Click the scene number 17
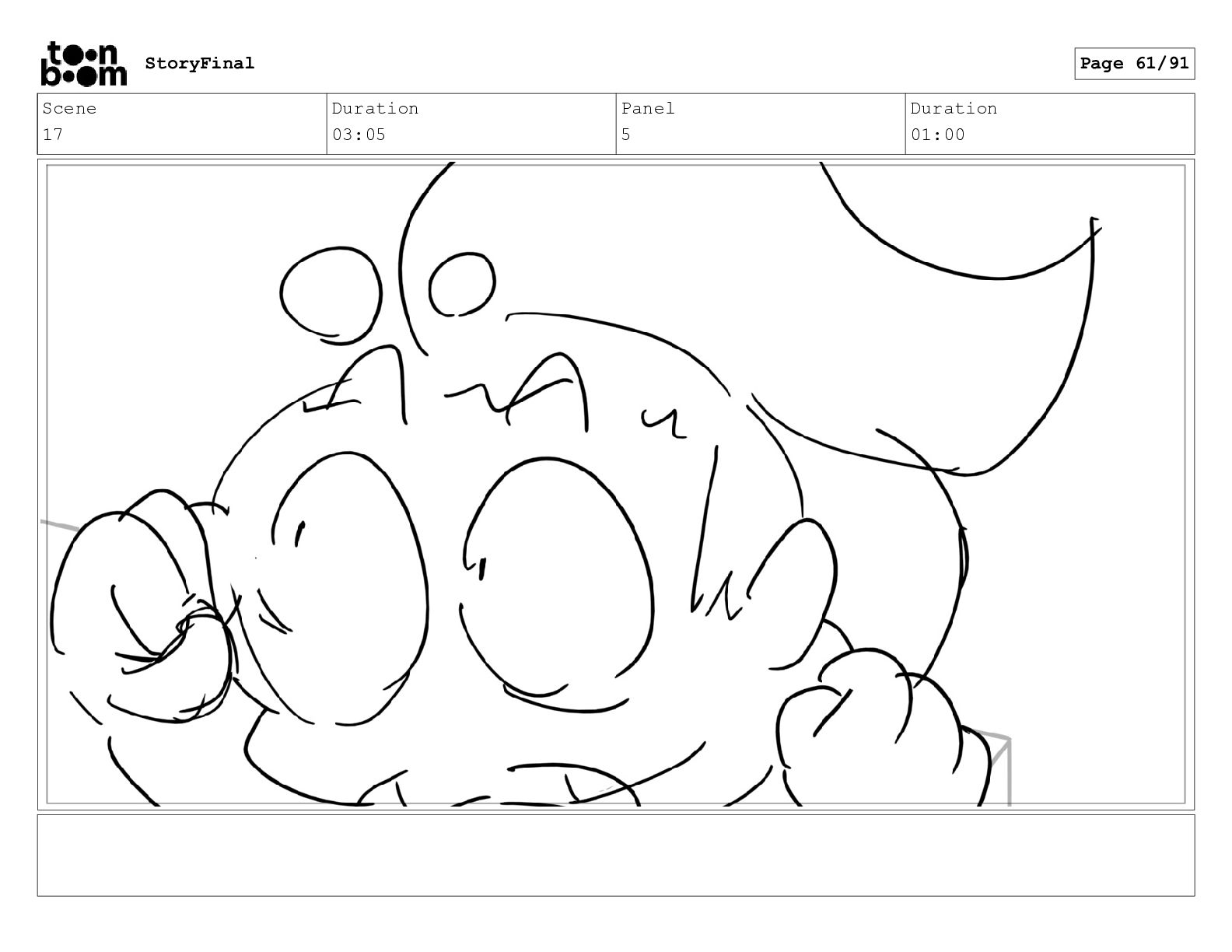 (53, 135)
